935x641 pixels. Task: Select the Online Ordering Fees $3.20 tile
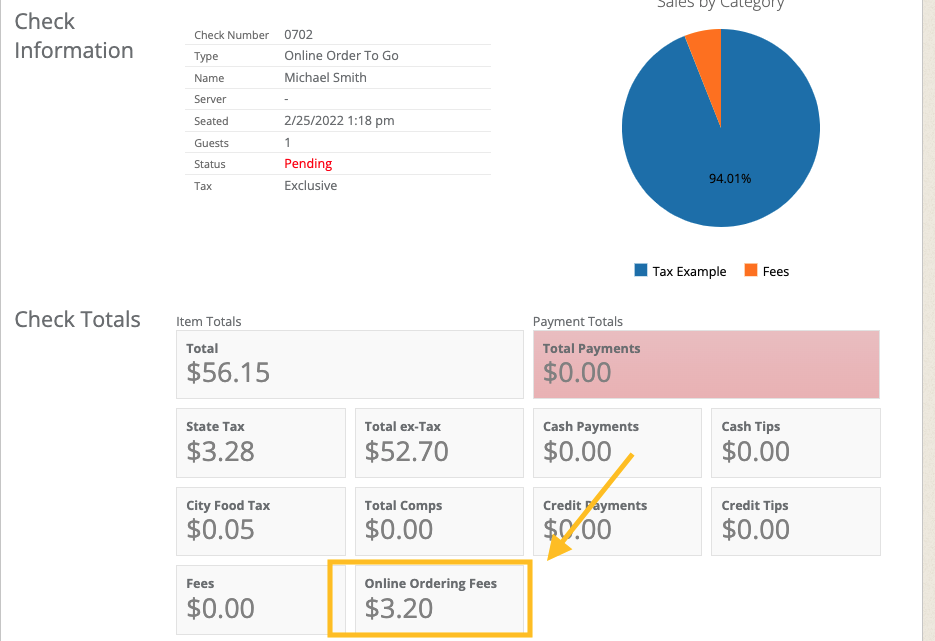439,600
